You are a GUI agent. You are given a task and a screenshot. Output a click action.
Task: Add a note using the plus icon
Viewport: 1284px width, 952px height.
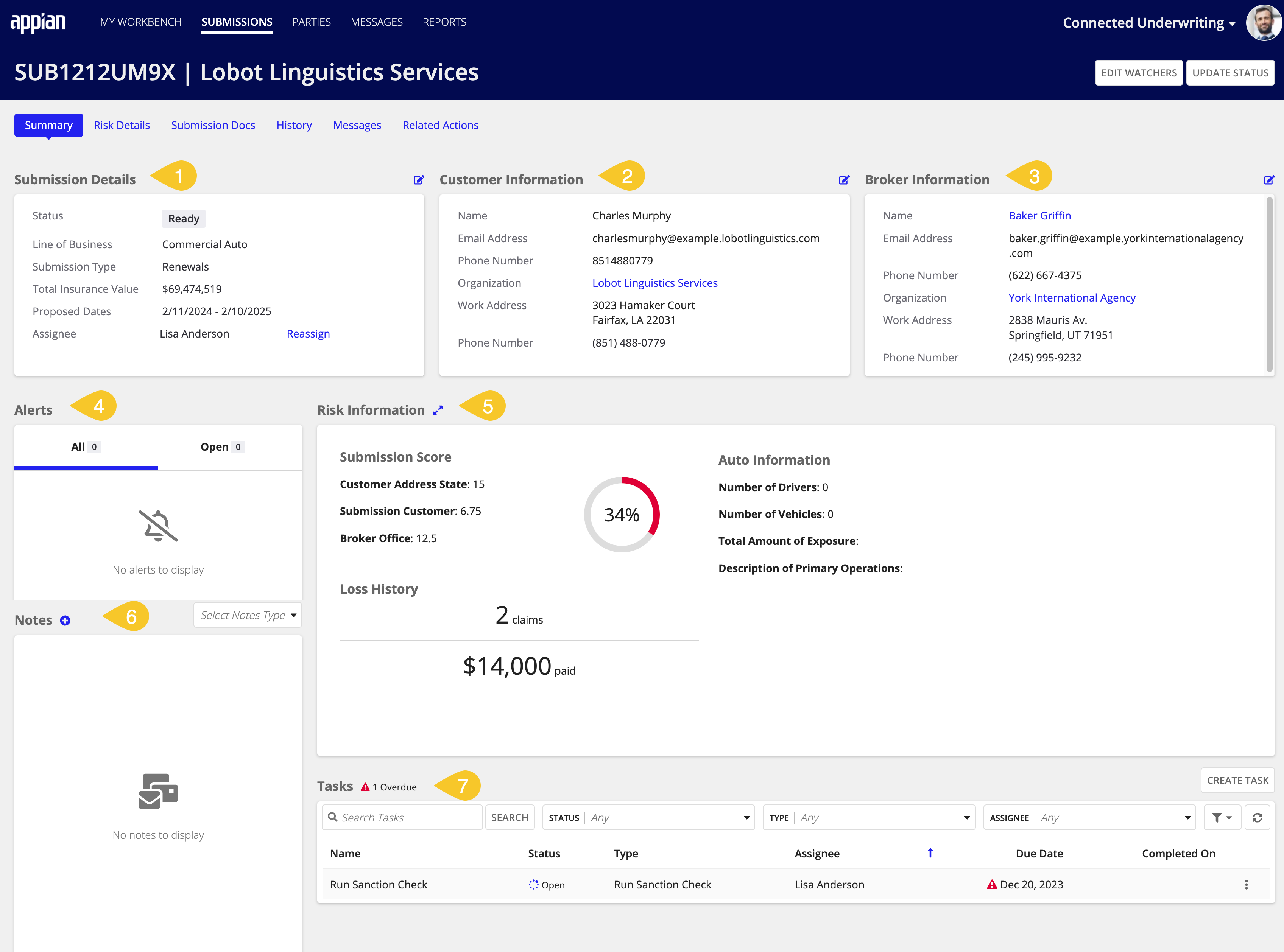[65, 620]
